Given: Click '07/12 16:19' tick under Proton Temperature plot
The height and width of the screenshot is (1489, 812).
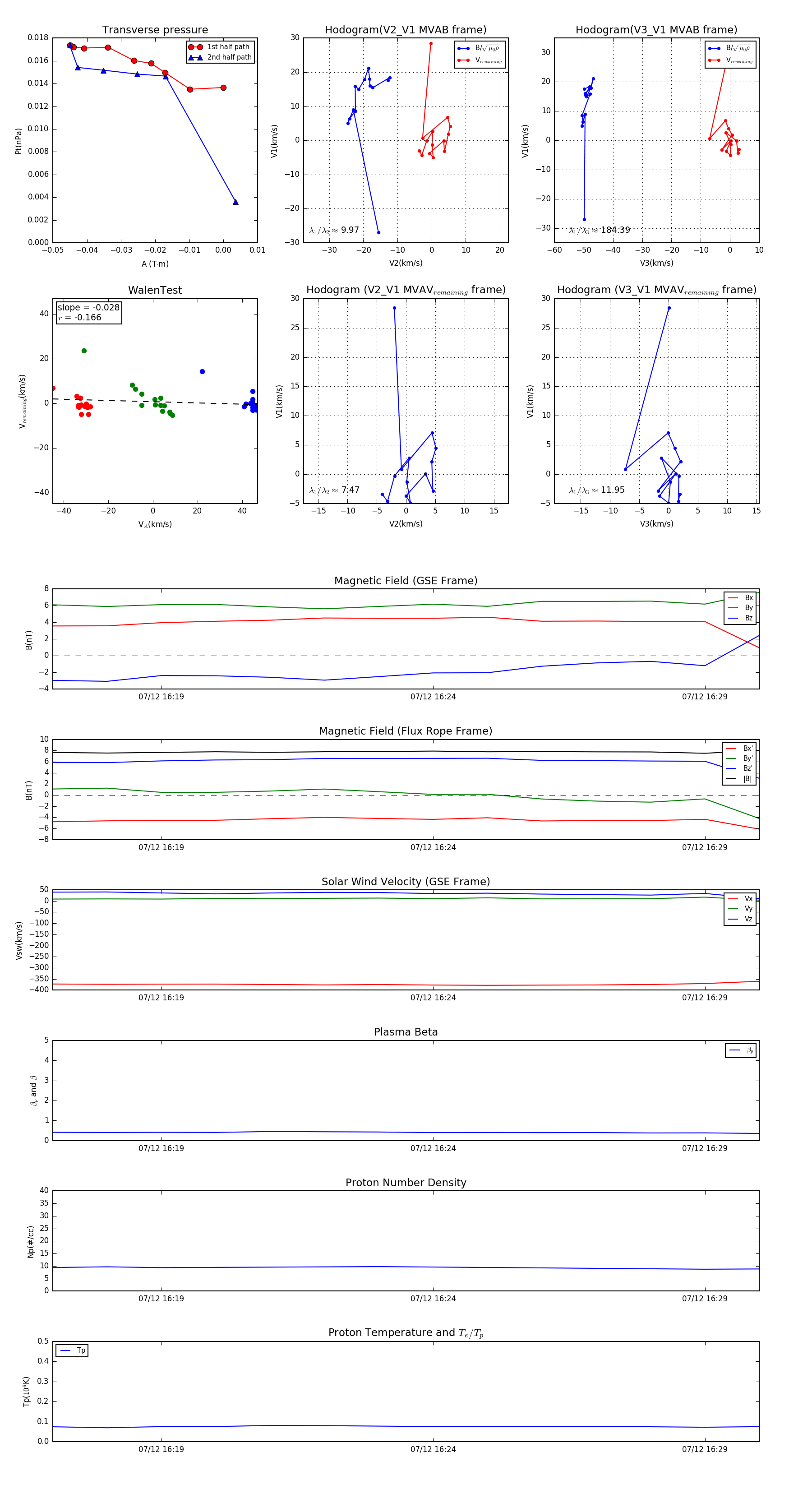Looking at the screenshot, I should click(x=161, y=1449).
